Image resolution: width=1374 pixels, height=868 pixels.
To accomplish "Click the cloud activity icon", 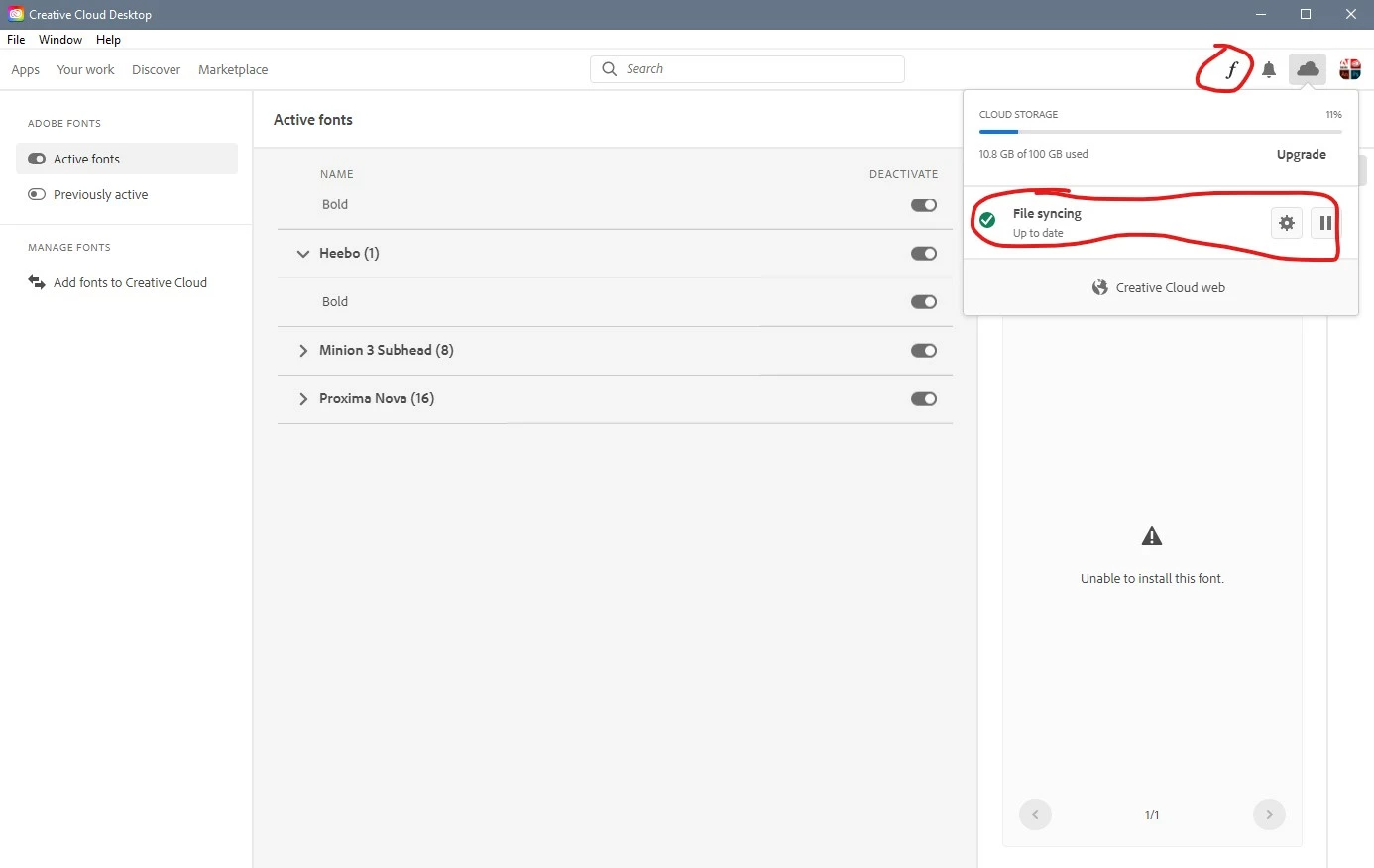I will click(1308, 68).
